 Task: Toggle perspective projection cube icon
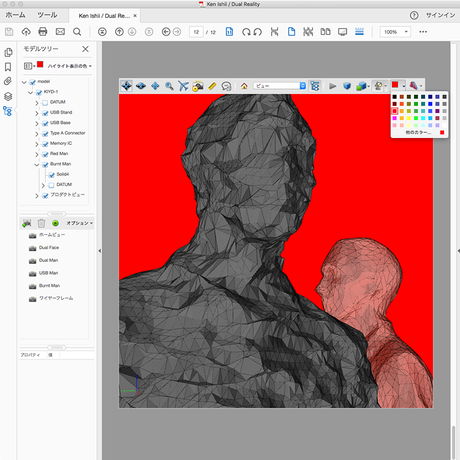tap(347, 86)
